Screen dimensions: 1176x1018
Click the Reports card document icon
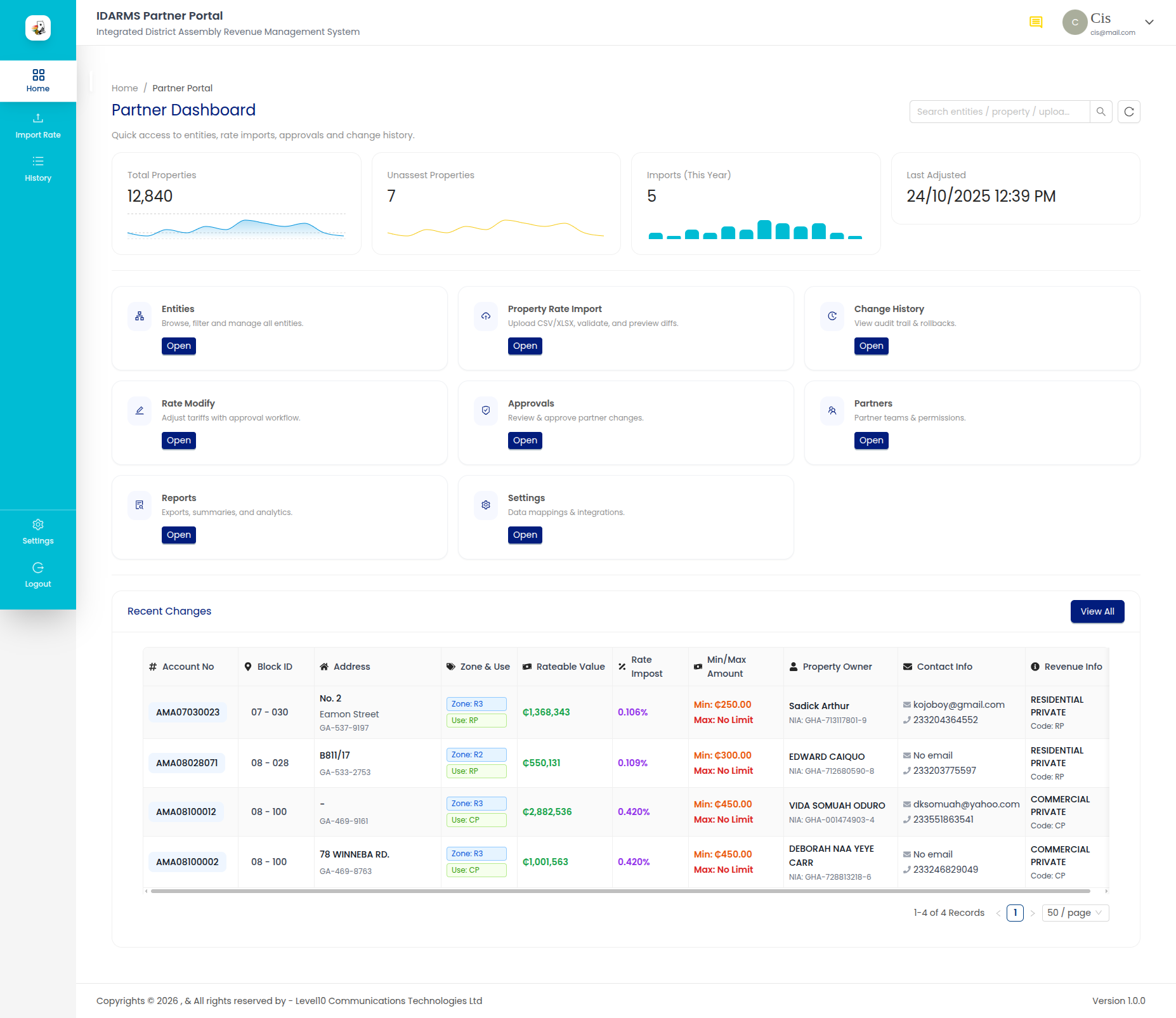[x=140, y=505]
